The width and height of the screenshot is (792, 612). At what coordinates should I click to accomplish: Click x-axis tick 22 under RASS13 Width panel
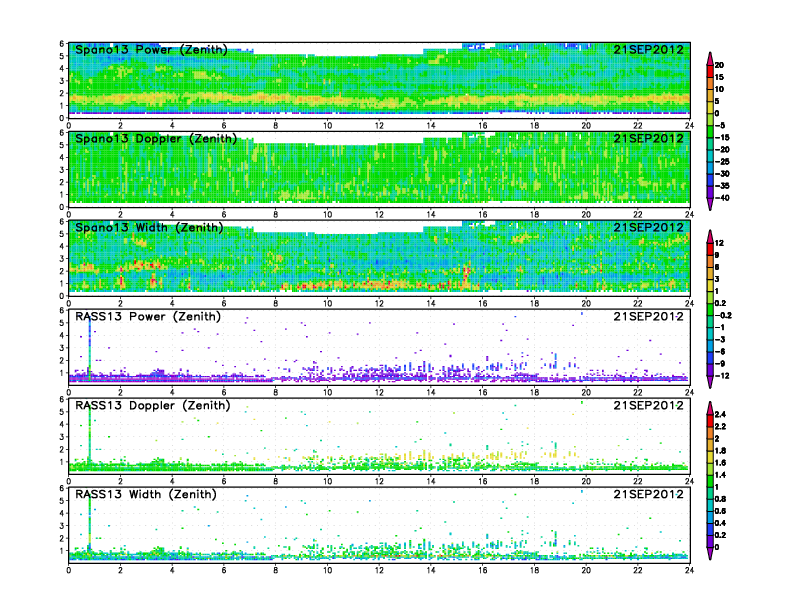click(638, 570)
